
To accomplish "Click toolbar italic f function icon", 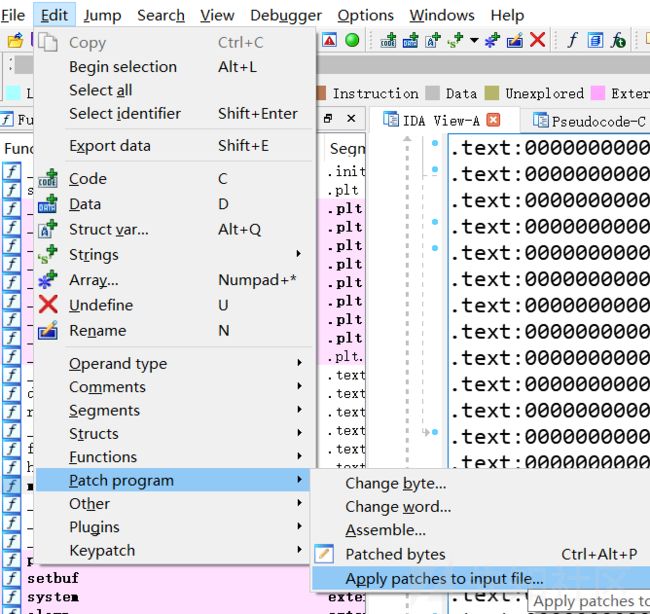I will pyautogui.click(x=572, y=40).
